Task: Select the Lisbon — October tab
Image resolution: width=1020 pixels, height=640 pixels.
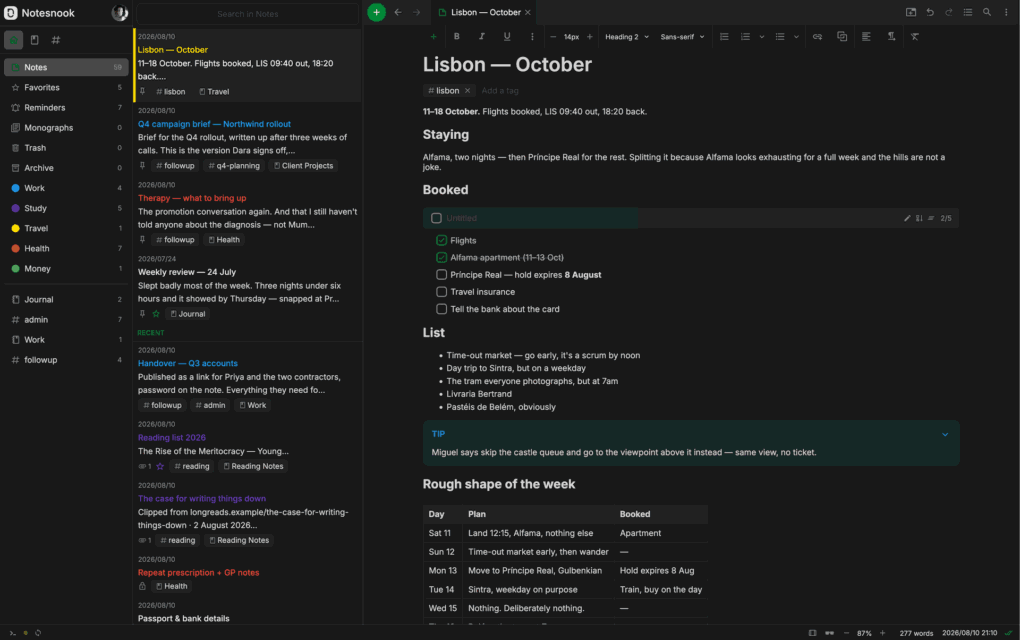Action: pos(485,12)
